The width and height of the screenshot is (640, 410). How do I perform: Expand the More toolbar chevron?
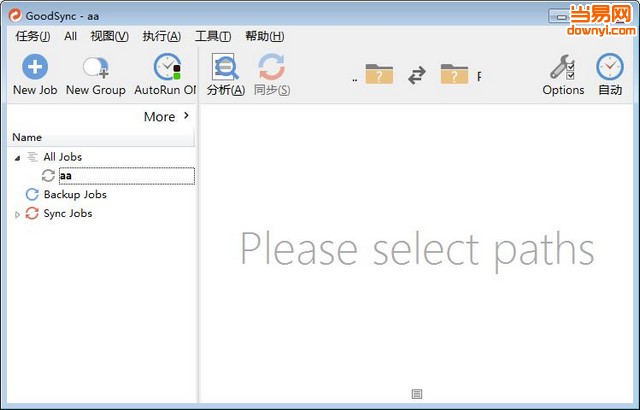click(185, 116)
